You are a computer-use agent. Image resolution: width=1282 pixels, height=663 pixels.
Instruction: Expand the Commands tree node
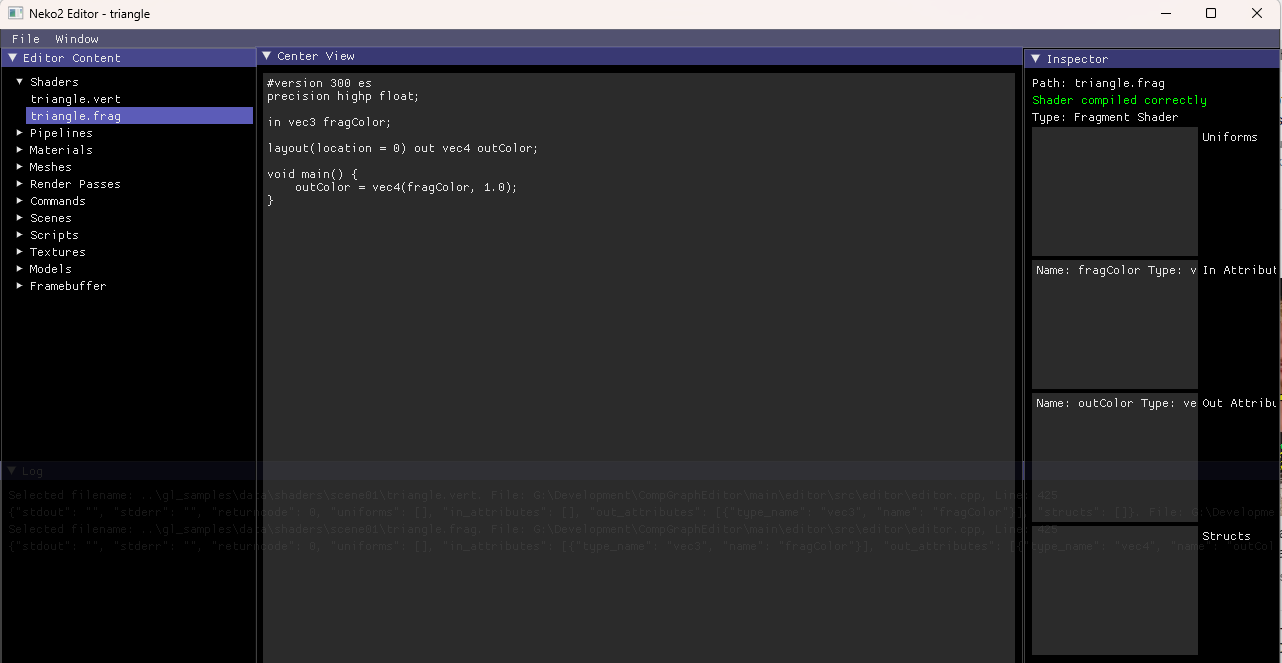pyautogui.click(x=20, y=201)
